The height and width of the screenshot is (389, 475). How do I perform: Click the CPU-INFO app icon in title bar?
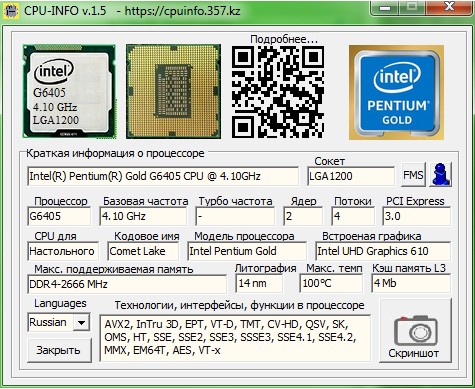pyautogui.click(x=11, y=11)
